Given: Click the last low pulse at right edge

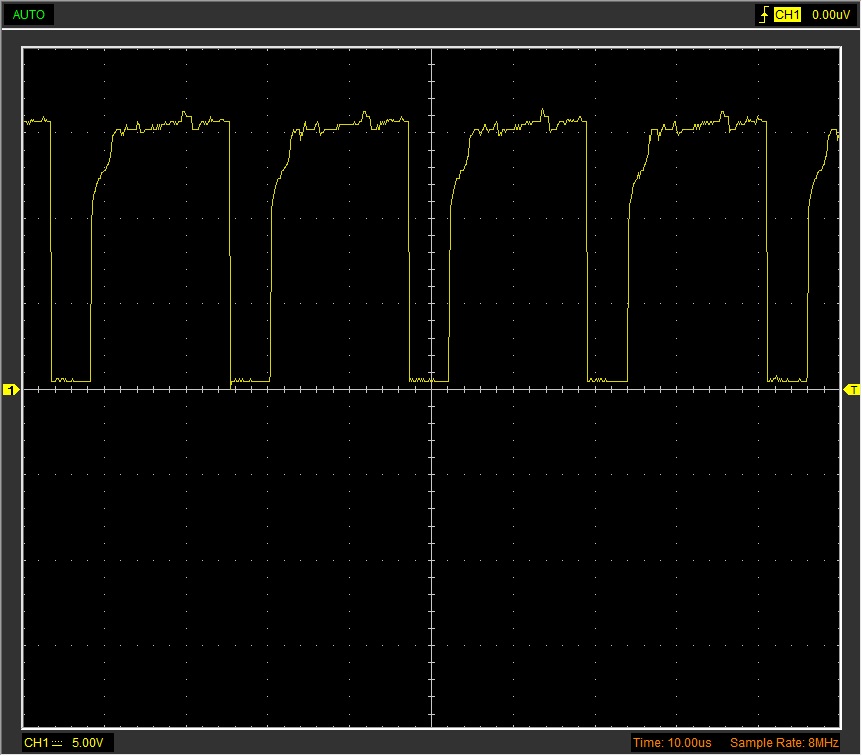Looking at the screenshot, I should (x=787, y=380).
